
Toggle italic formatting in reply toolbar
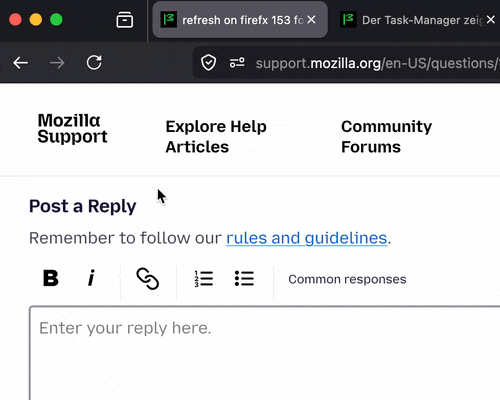(x=91, y=278)
